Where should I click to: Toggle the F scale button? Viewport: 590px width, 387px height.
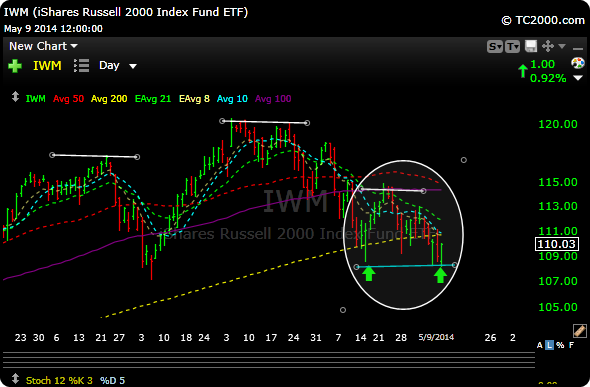(572, 345)
